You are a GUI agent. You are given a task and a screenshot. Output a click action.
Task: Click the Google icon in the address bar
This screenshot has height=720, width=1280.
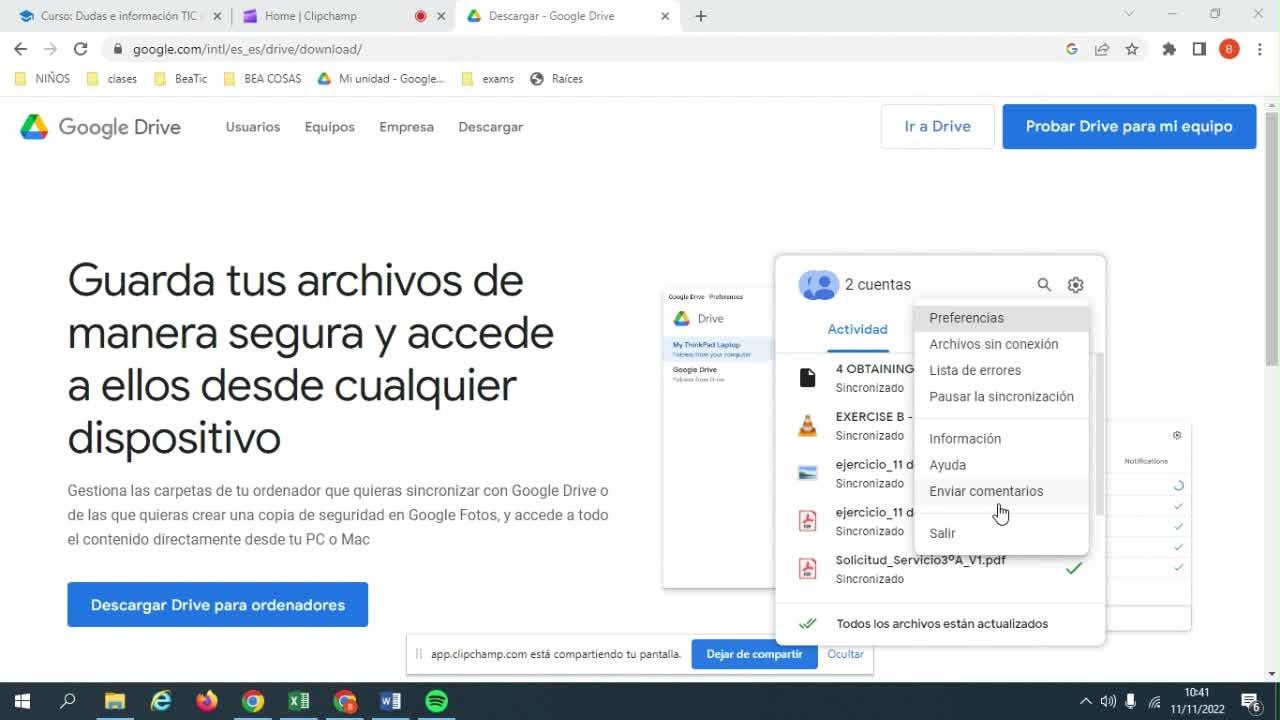point(1072,49)
